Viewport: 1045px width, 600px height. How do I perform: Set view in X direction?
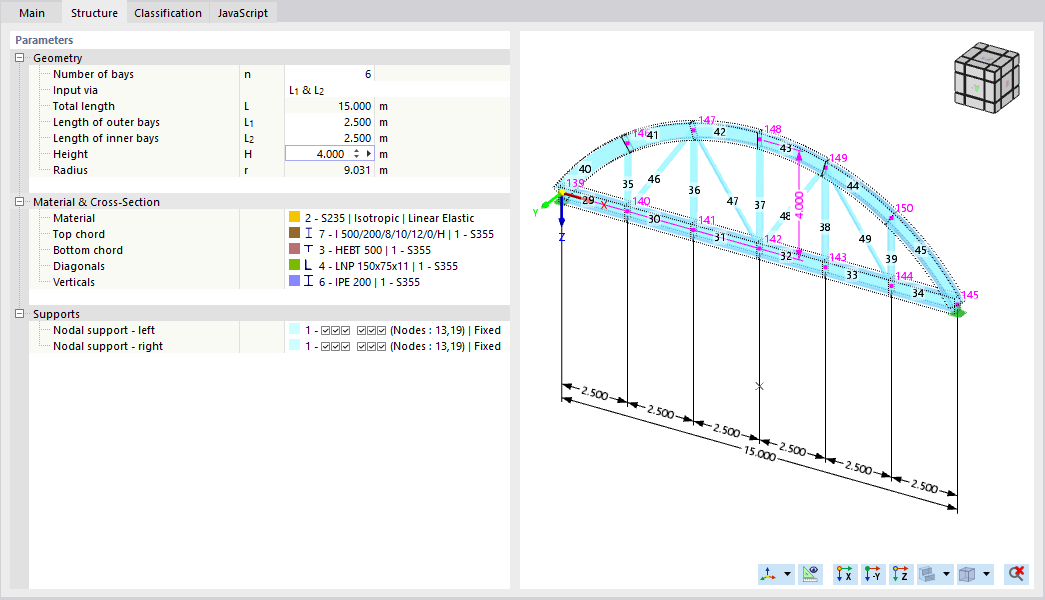(844, 574)
